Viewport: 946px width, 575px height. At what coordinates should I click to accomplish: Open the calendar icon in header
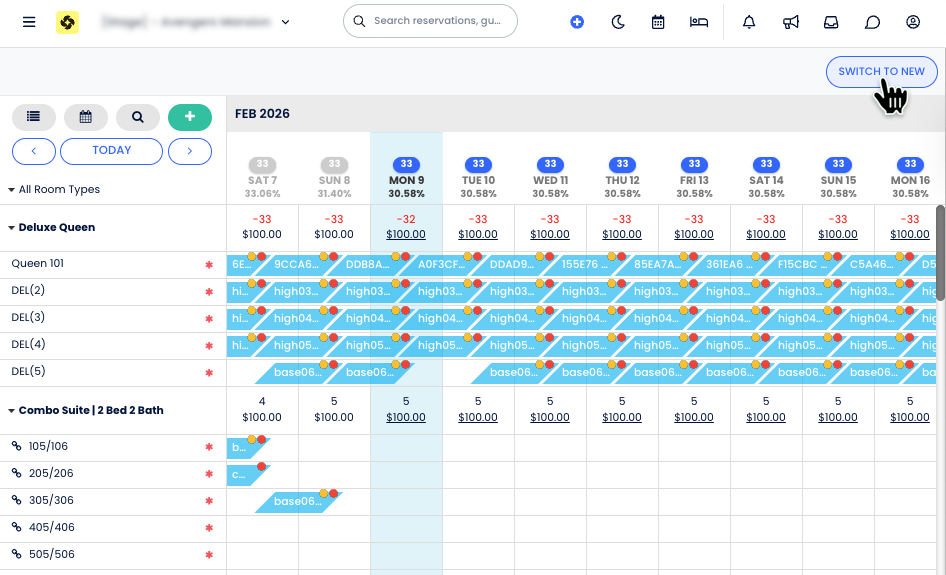[658, 22]
